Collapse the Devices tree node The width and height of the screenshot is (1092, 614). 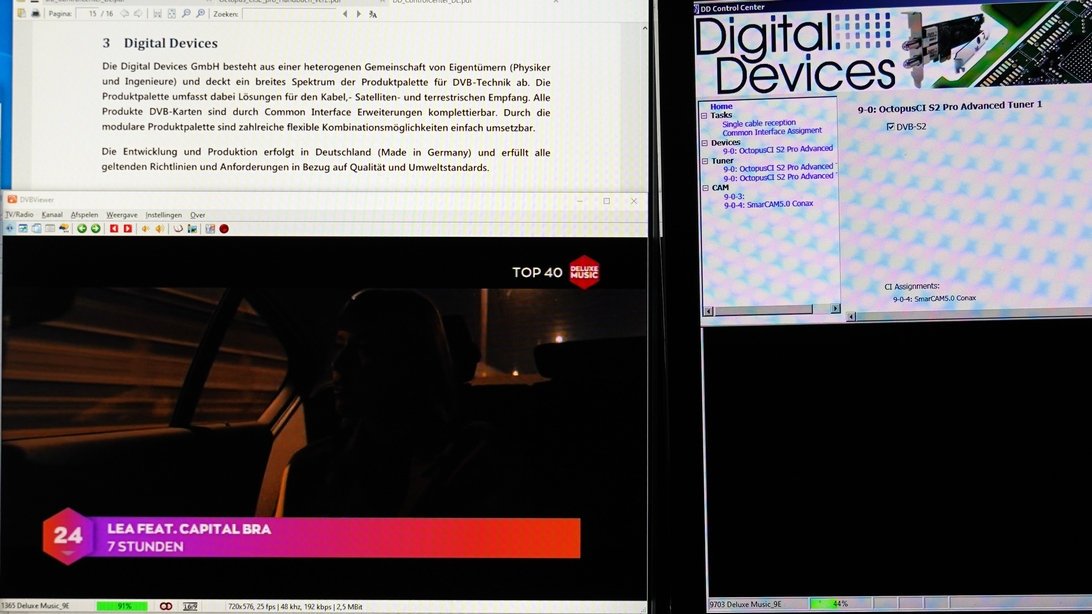[x=704, y=143]
